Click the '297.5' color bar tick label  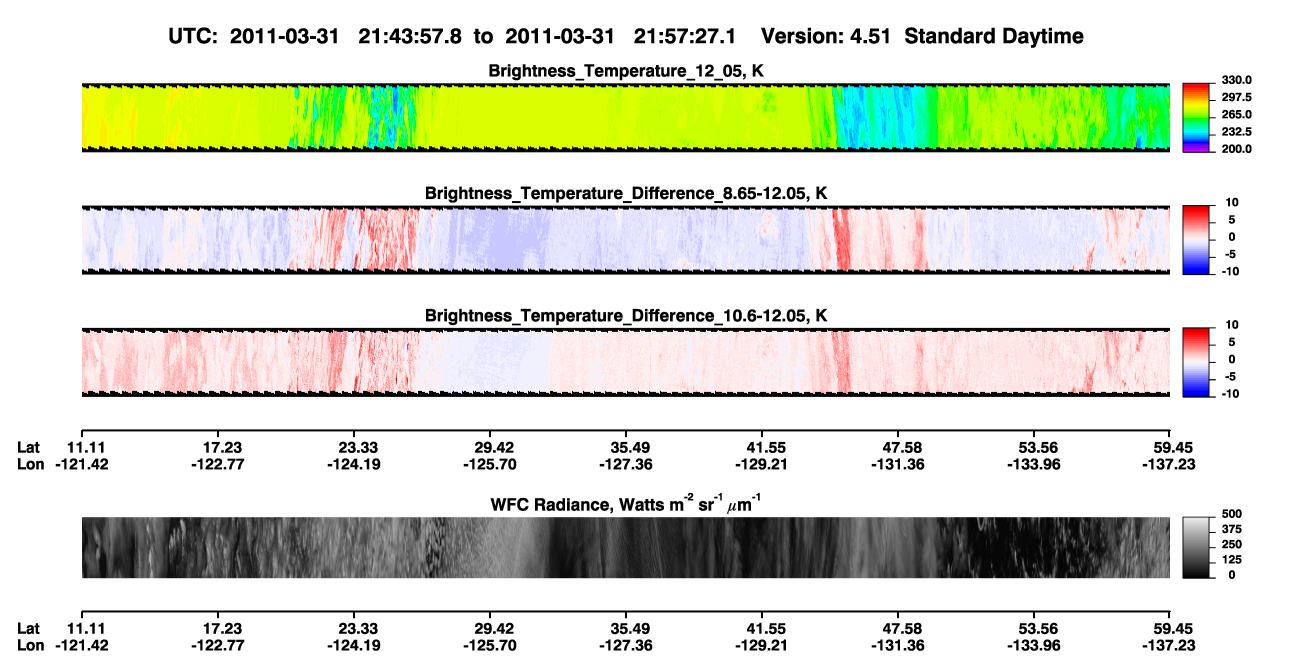[1237, 98]
